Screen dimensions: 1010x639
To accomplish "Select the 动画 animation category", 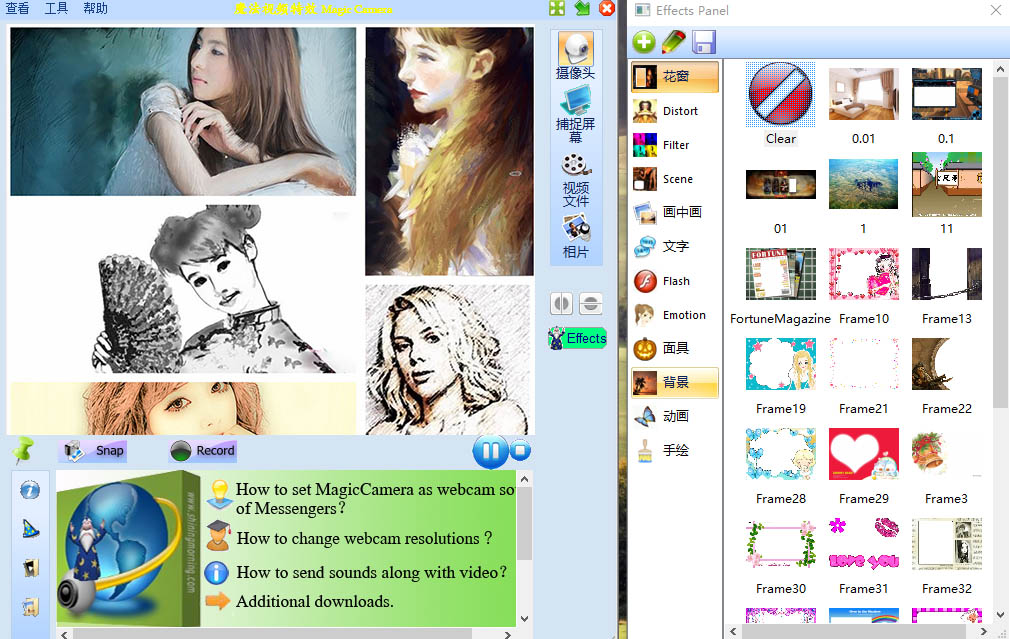I will coord(675,416).
